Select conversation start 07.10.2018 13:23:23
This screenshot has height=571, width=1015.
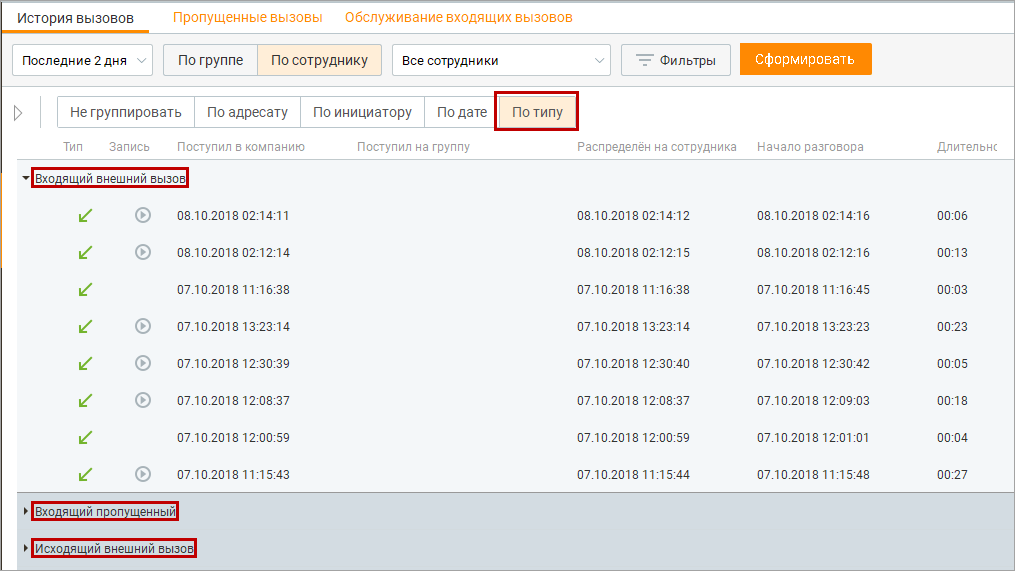(x=813, y=326)
